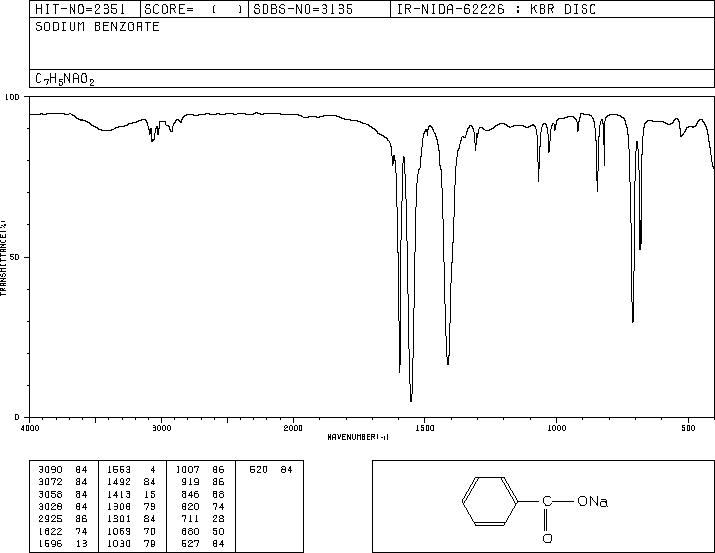Click the 3090 peak table entry
Image resolution: width=715 pixels, height=553 pixels.
(x=63, y=470)
